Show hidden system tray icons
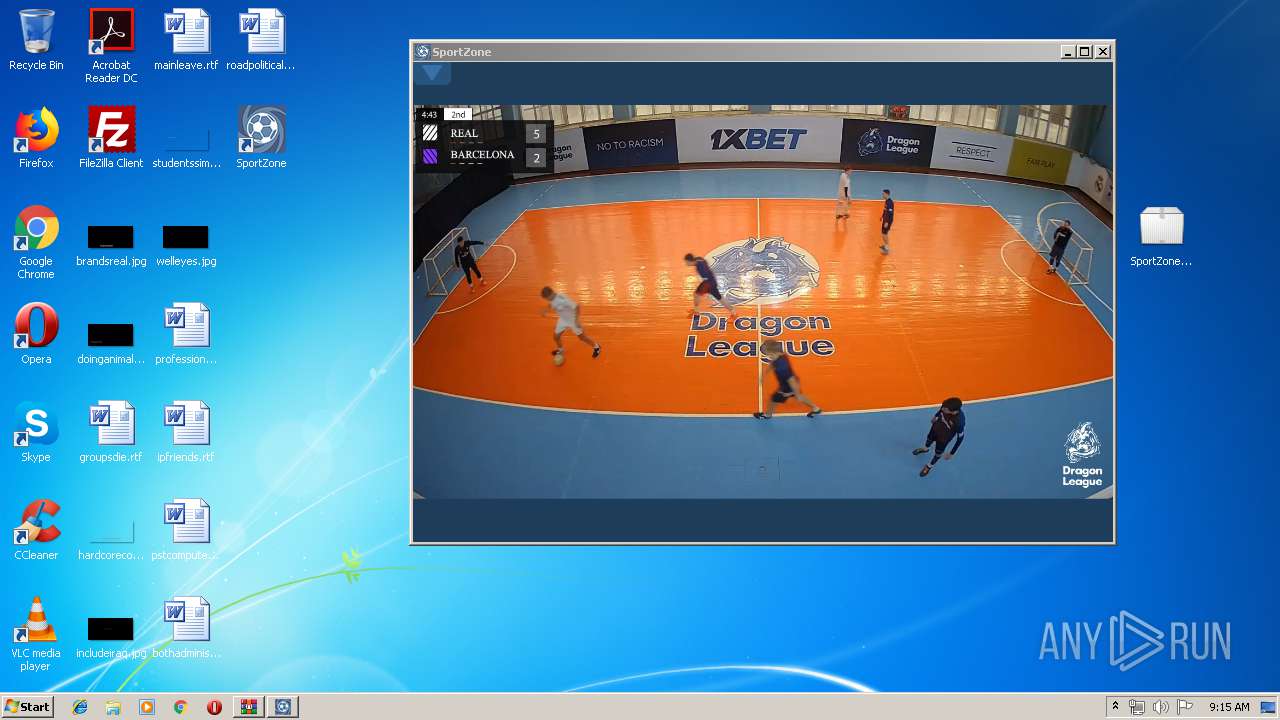Viewport: 1280px width, 720px height. [x=1115, y=707]
